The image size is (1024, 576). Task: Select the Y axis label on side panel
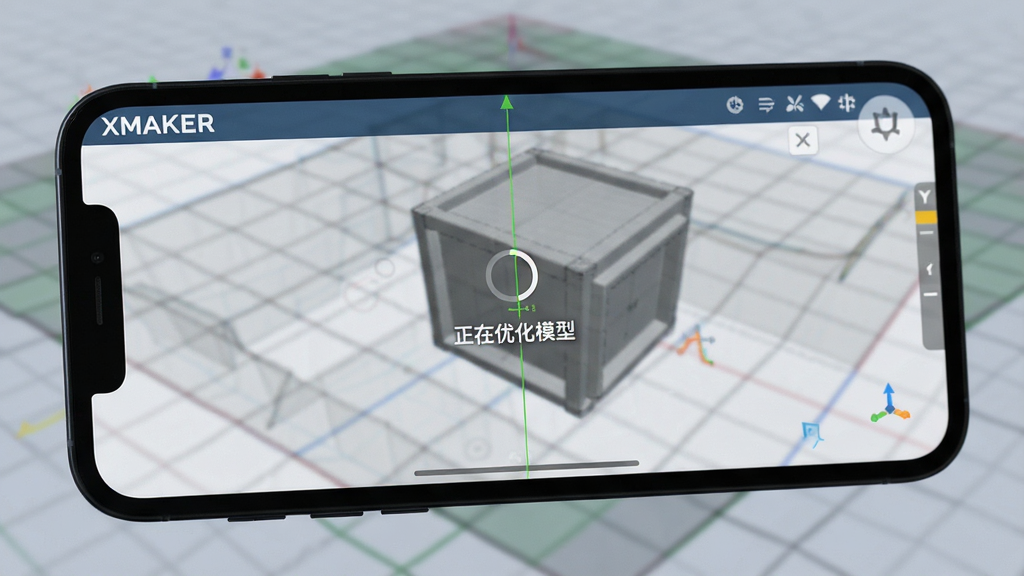(924, 196)
